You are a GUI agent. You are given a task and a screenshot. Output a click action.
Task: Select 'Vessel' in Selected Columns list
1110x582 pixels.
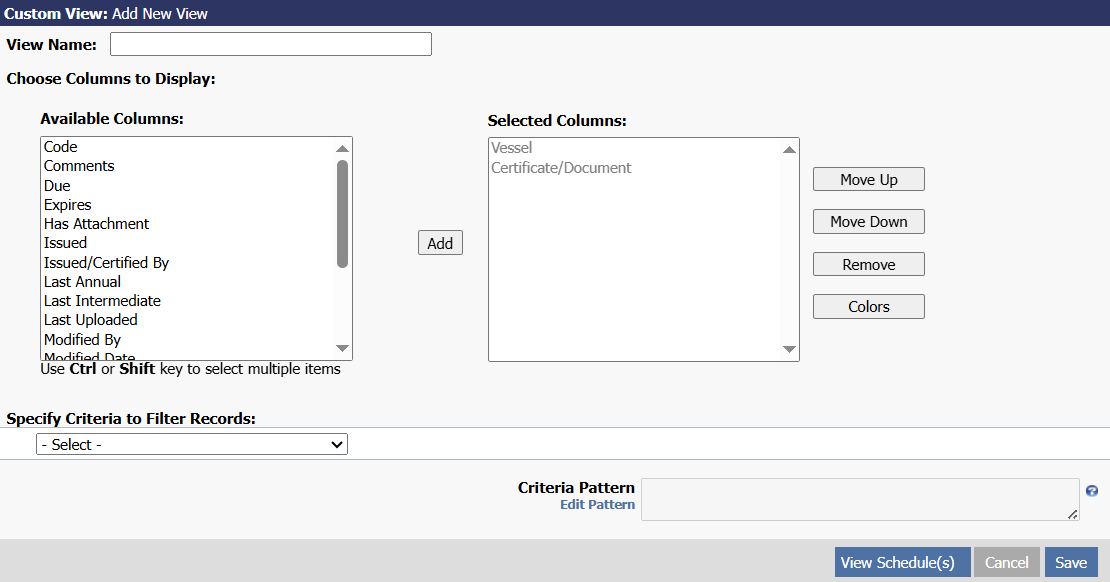(x=512, y=148)
